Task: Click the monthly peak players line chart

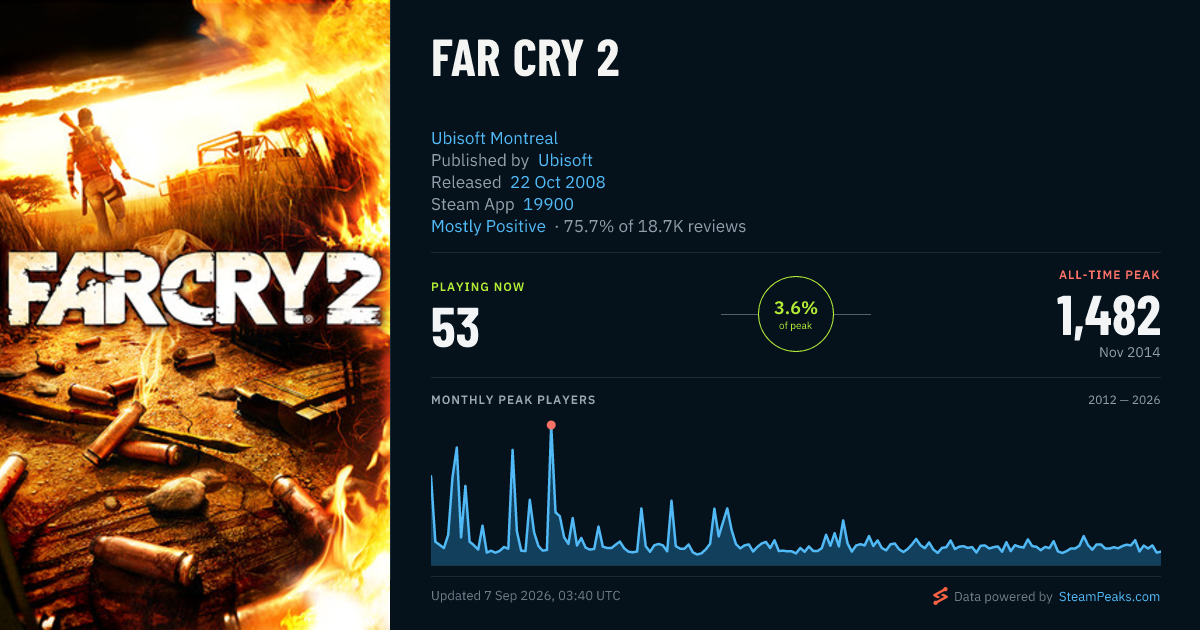Action: pos(796,495)
